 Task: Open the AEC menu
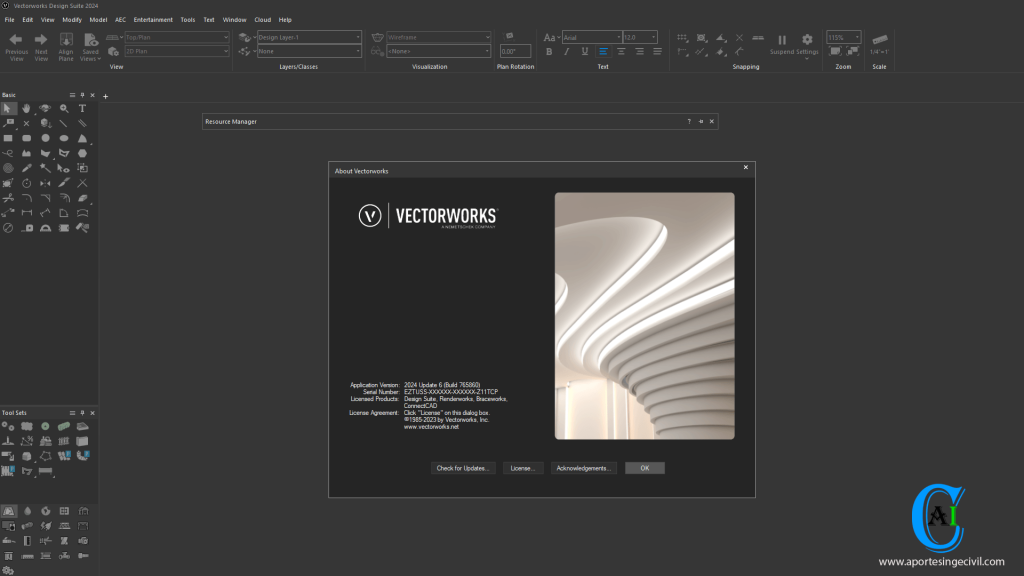[120, 20]
